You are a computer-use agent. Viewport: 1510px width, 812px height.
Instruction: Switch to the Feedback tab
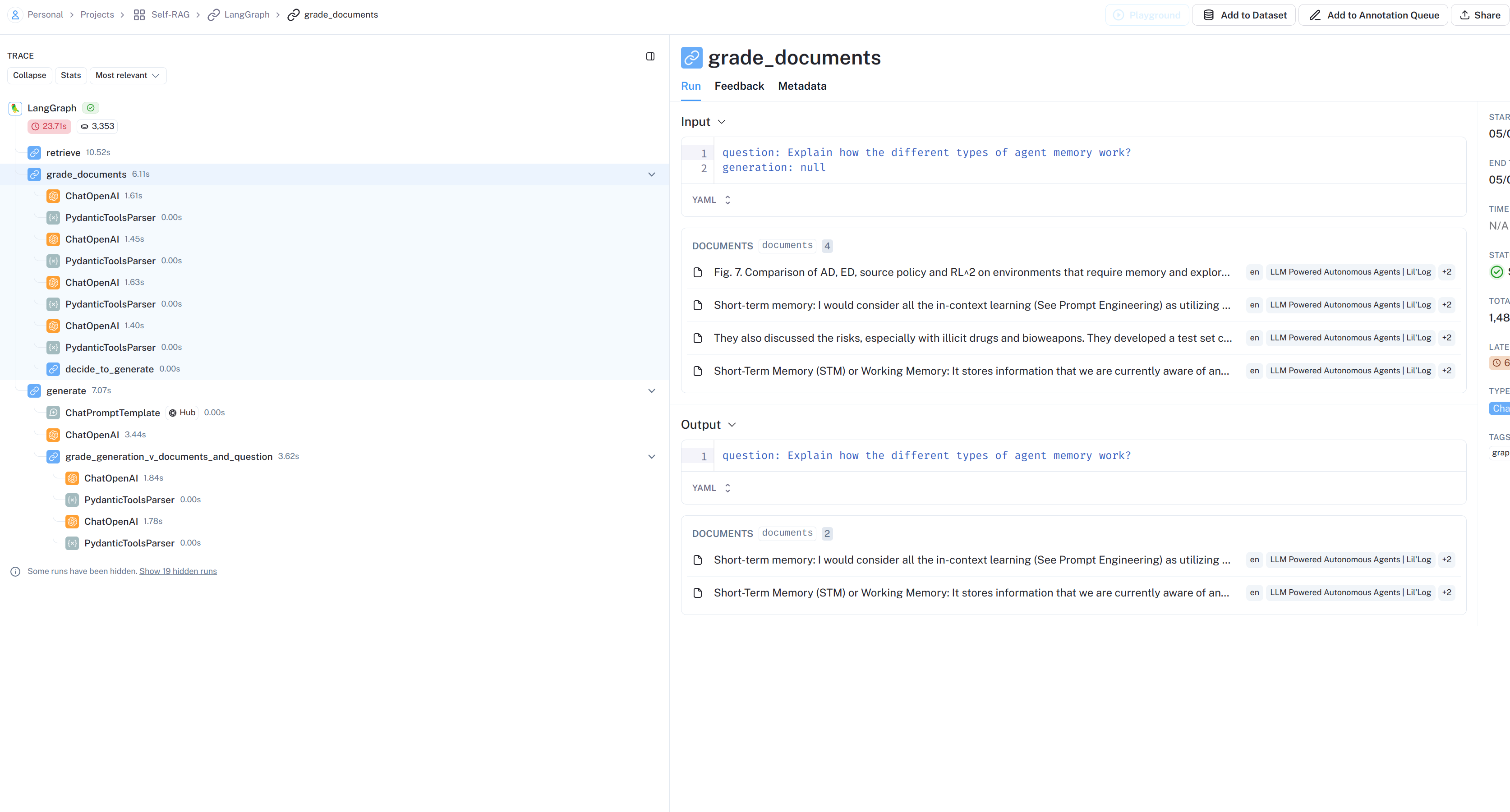tap(739, 86)
